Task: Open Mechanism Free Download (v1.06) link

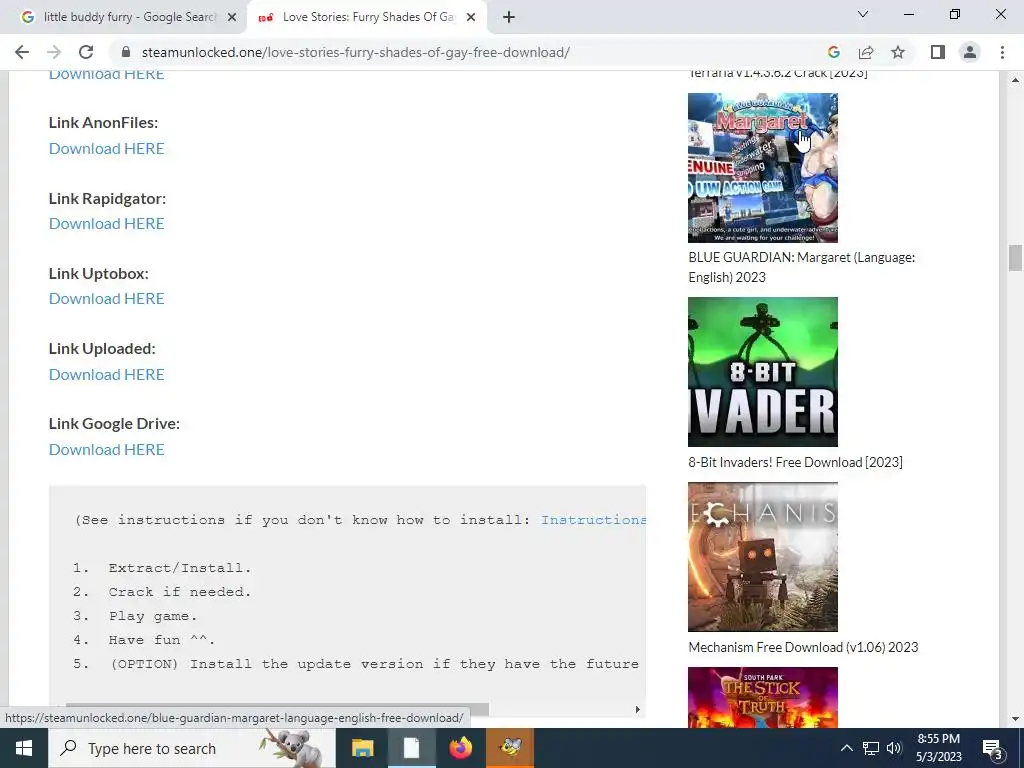Action: 803,647
